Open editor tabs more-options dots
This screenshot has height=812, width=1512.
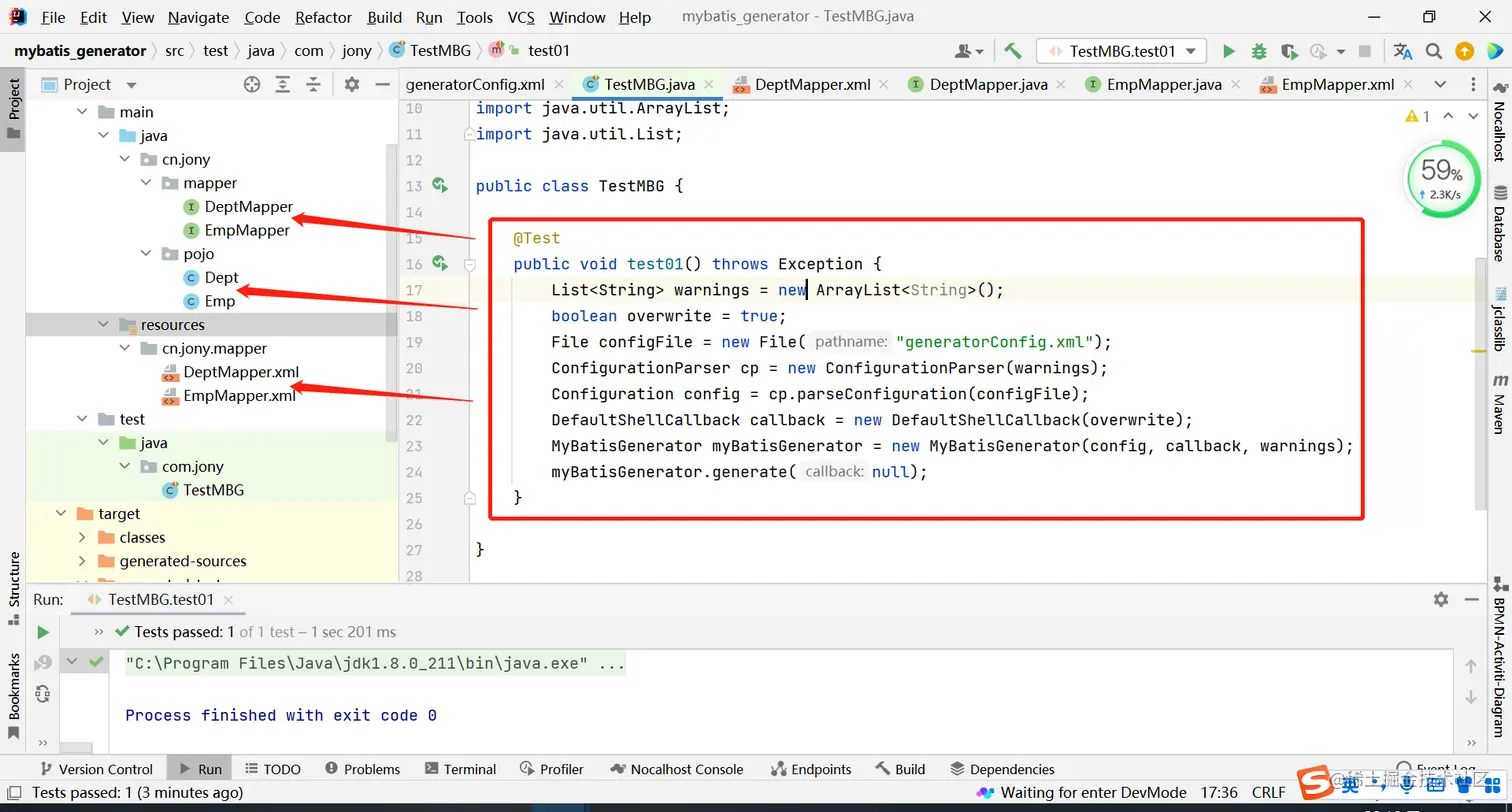coord(1472,84)
